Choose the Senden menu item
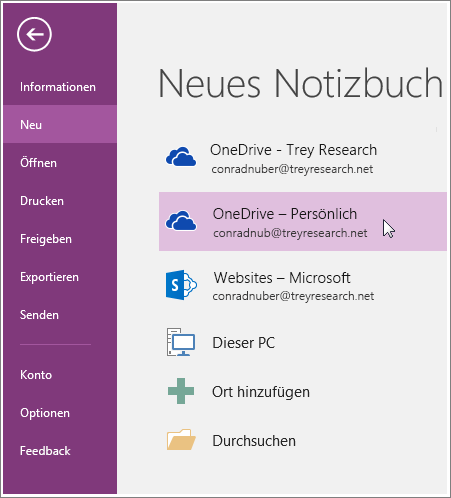Screen dimensions: 451x498 (x=60, y=315)
